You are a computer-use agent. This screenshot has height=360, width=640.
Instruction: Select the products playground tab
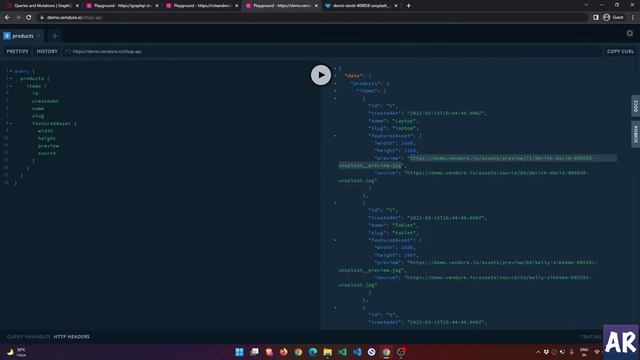(22, 36)
